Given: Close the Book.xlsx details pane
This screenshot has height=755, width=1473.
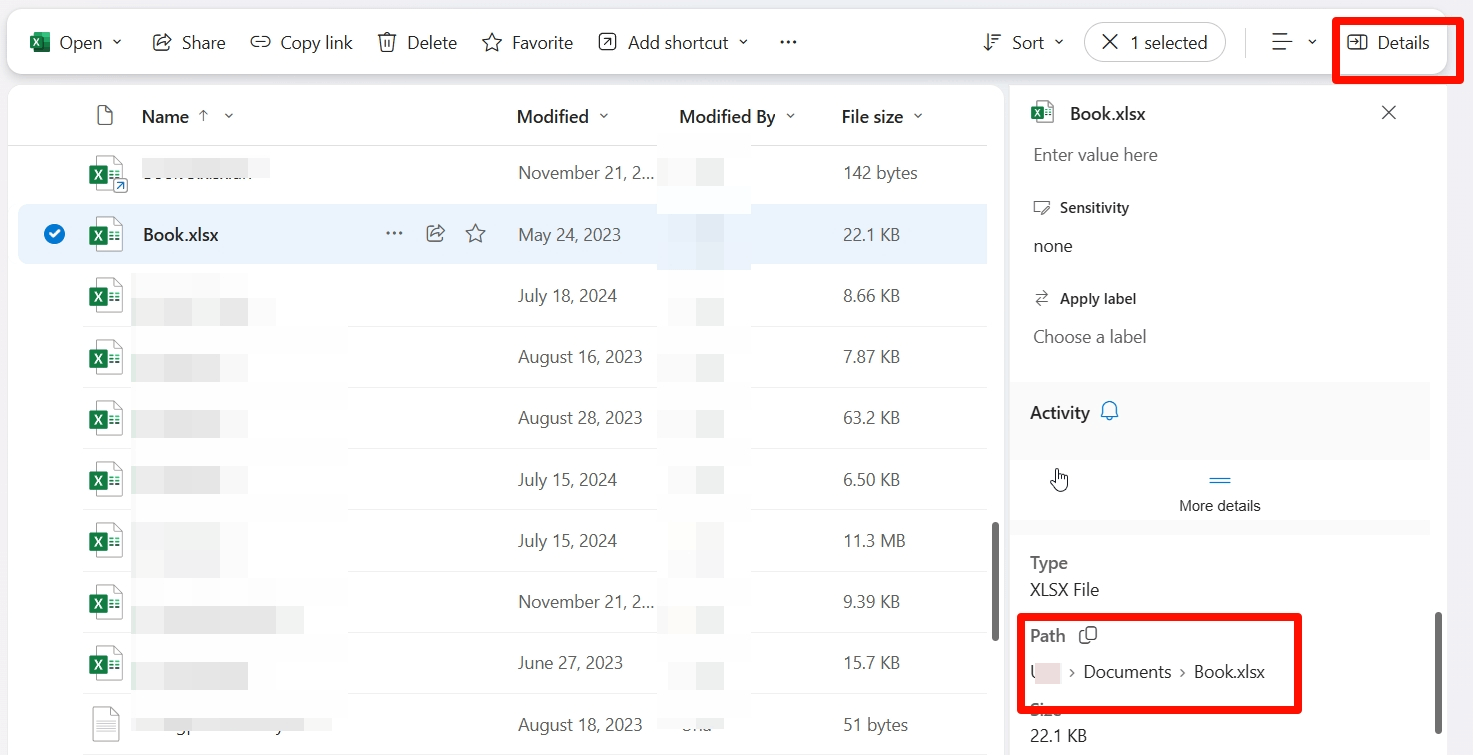Looking at the screenshot, I should pyautogui.click(x=1388, y=113).
